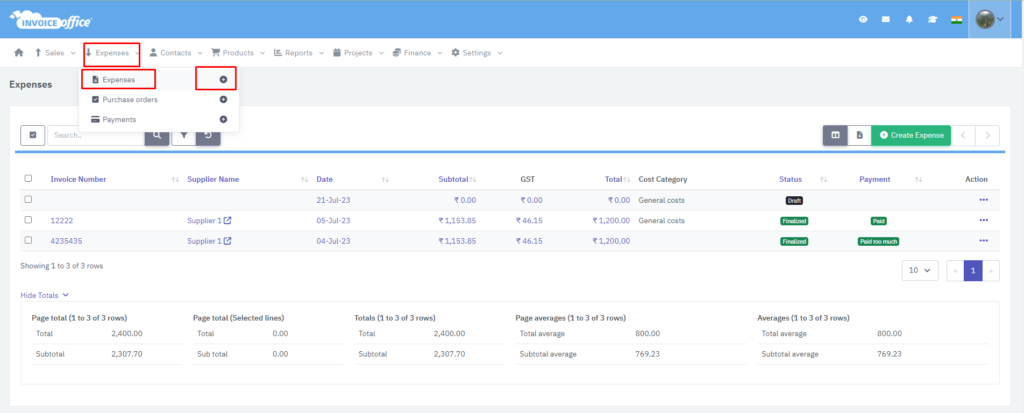This screenshot has width=1024, height=413.
Task: Click the select-all checkmark toolbar button
Action: pyautogui.click(x=33, y=135)
